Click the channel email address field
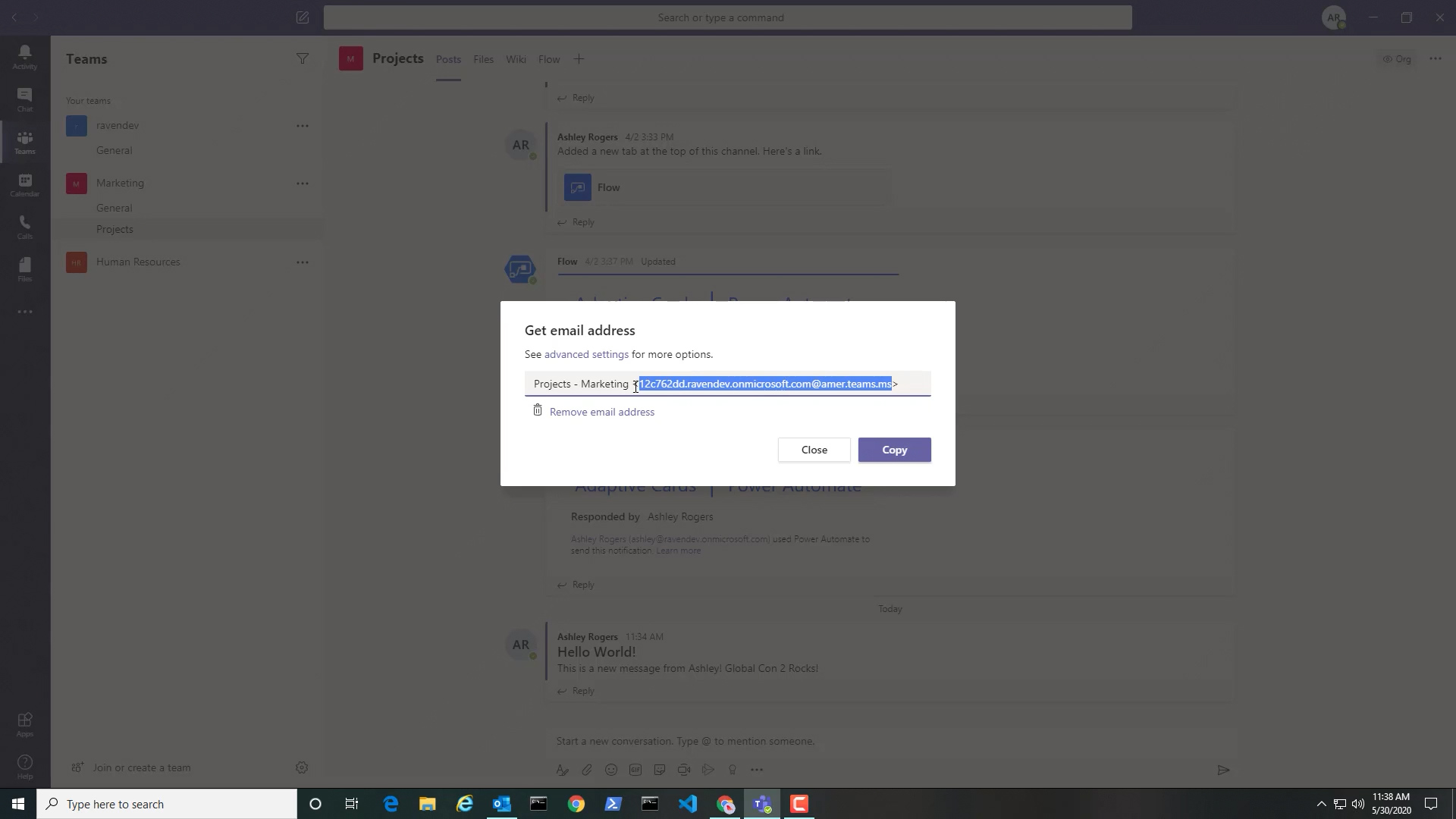The image size is (1456, 819). [x=728, y=384]
